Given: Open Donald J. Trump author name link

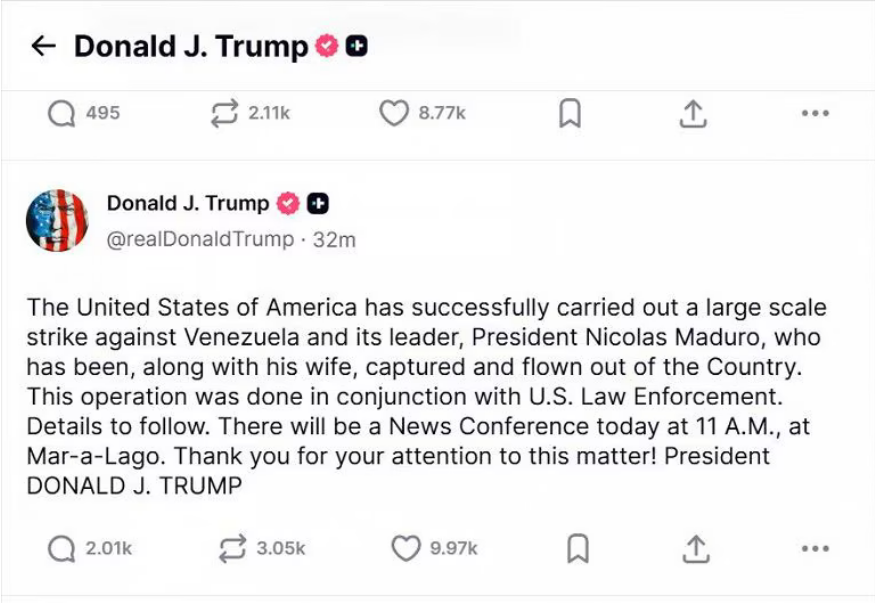Looking at the screenshot, I should tap(188, 203).
